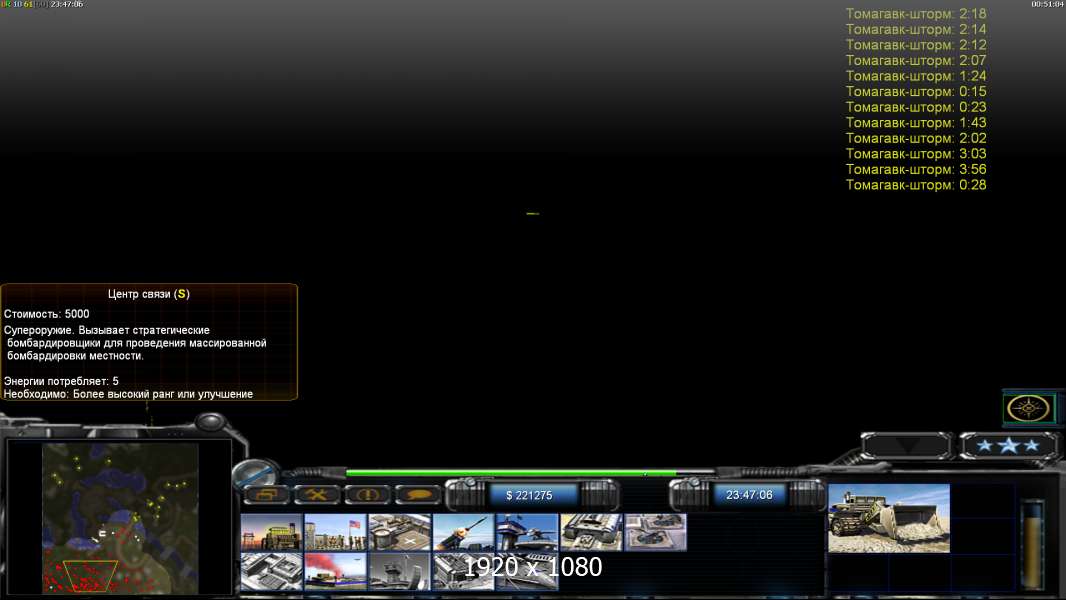Click the round blue-striped button above options
Image resolution: width=1066 pixels, height=600 pixels.
254,474
